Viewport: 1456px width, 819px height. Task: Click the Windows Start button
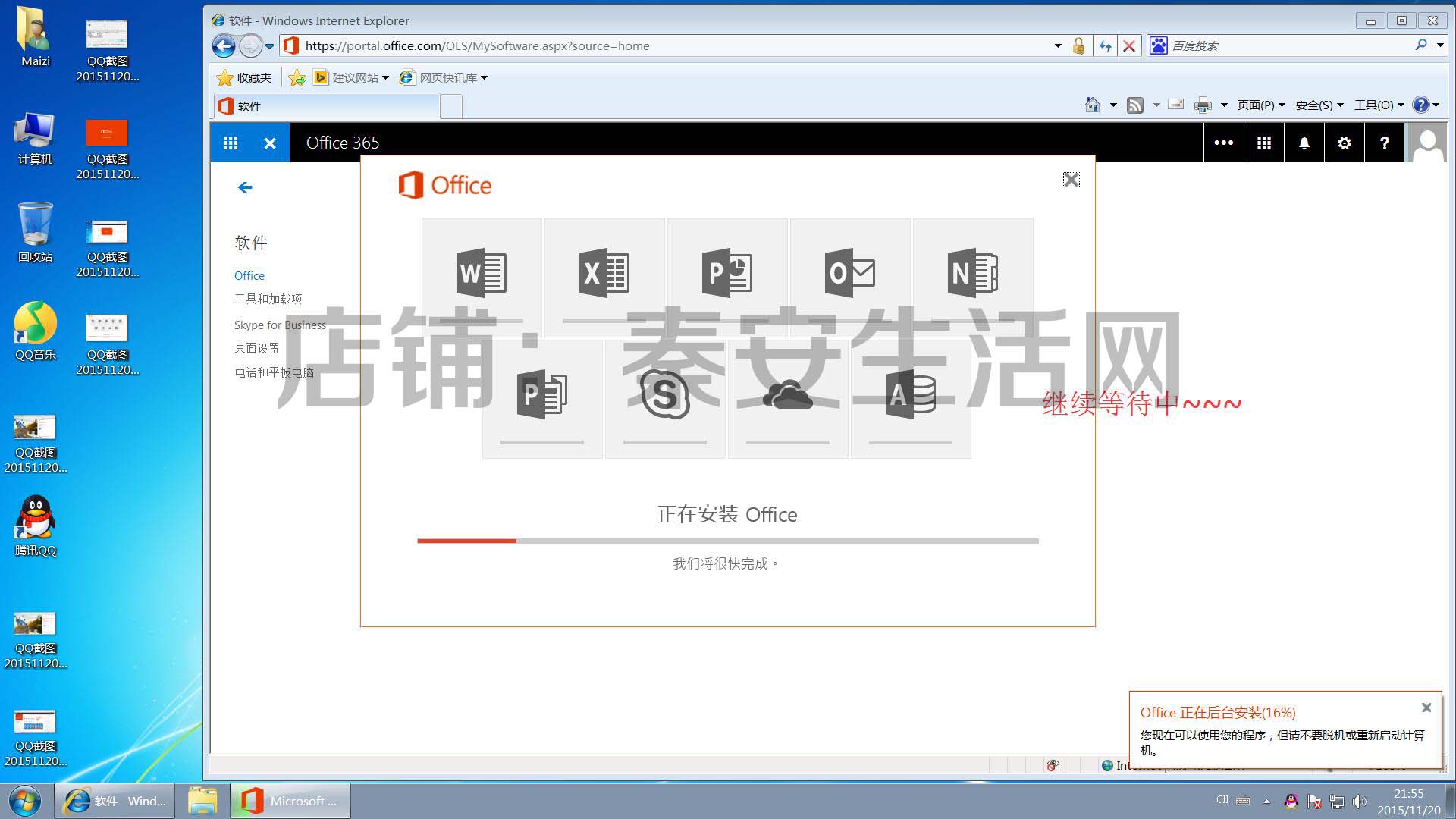pos(26,801)
